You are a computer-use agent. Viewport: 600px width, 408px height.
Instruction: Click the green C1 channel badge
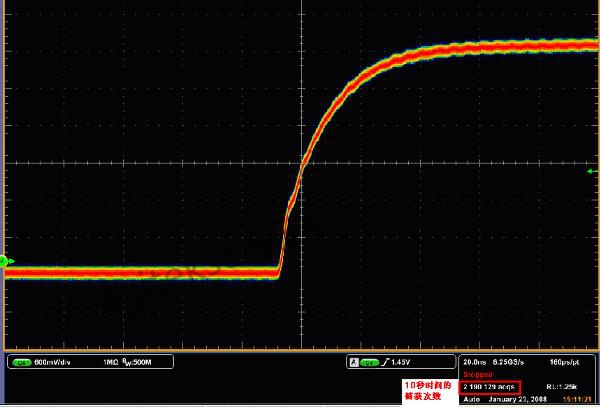coord(20,362)
